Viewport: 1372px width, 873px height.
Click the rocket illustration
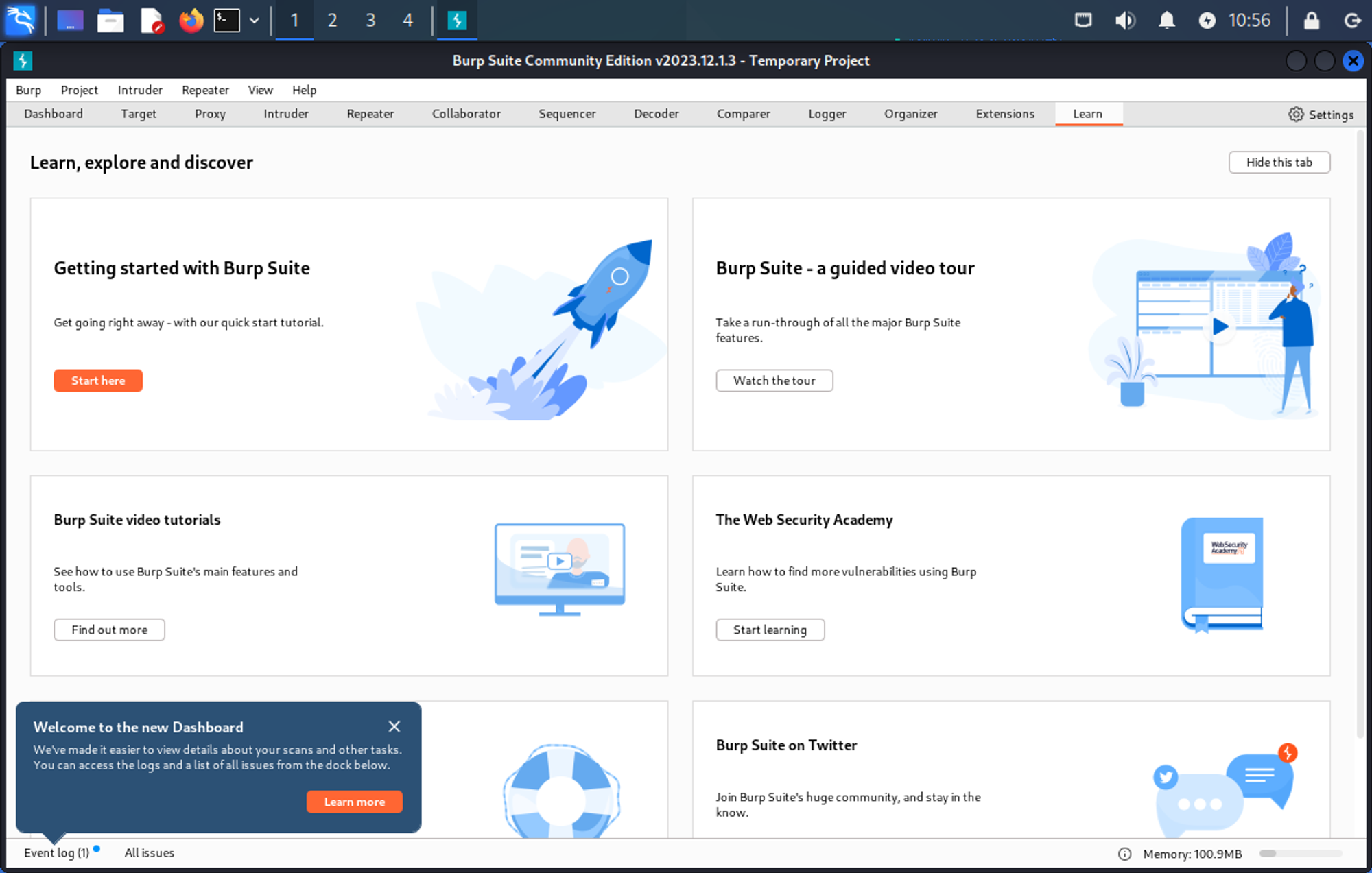542,329
